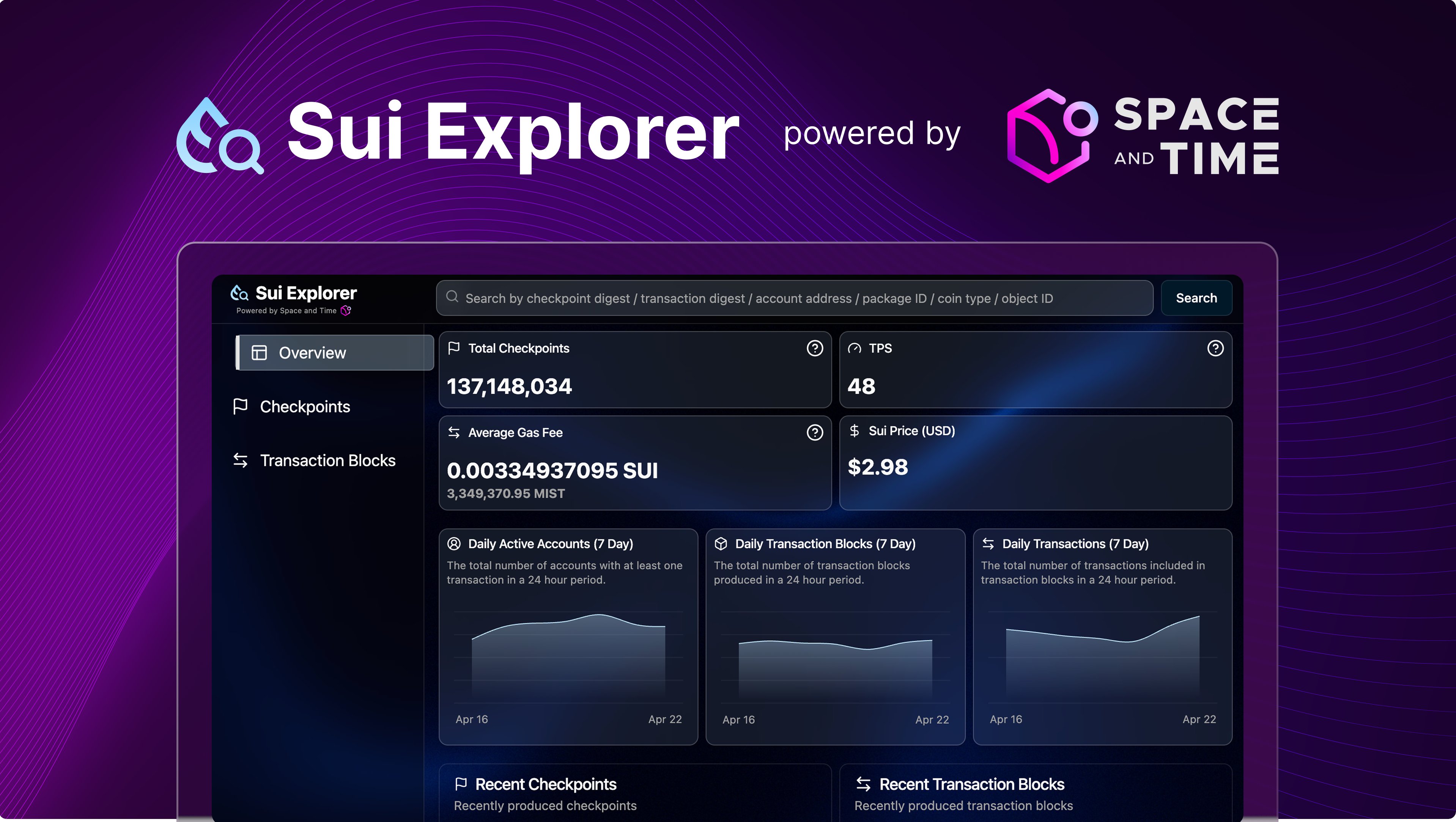Click the Daily Active Accounts area chart

tap(568, 657)
